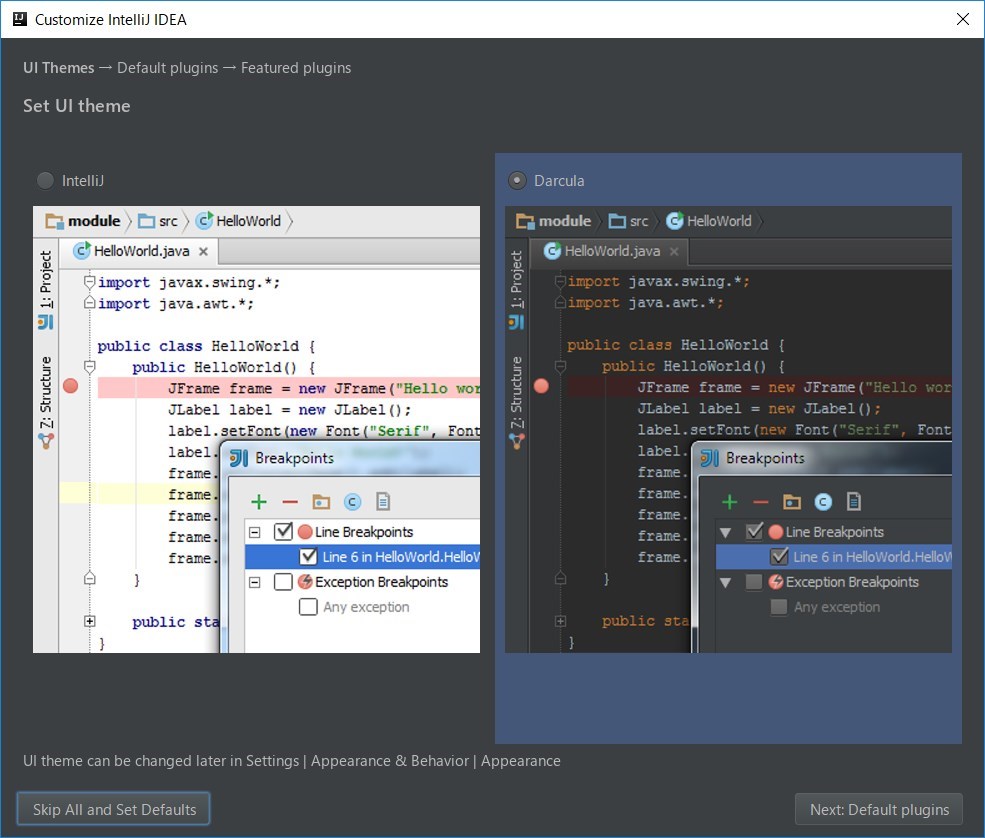The width and height of the screenshot is (985, 838).
Task: Click blue class icon in IntelliJ Breakpoints toolbar
Action: pos(352,501)
